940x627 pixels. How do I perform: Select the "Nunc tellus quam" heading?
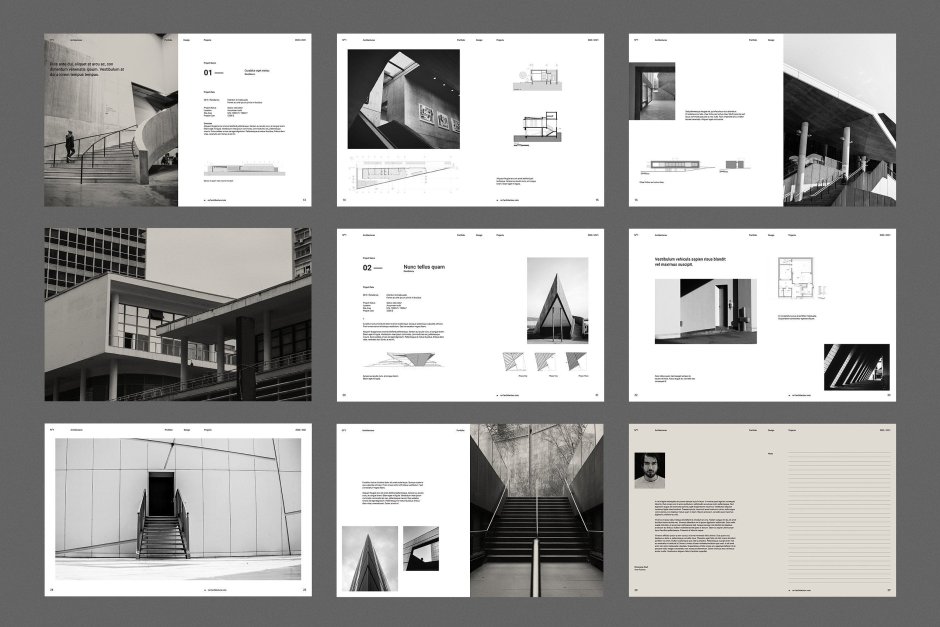(424, 267)
